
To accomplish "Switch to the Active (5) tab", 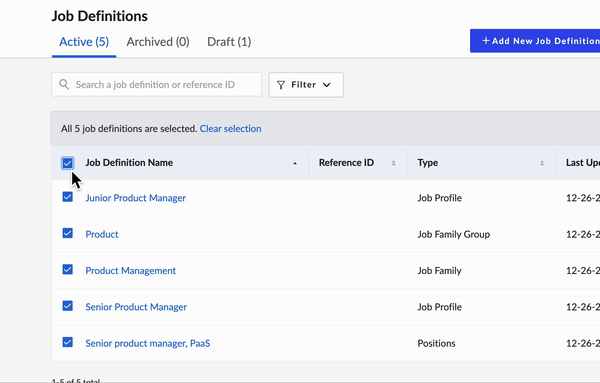I will coord(84,42).
